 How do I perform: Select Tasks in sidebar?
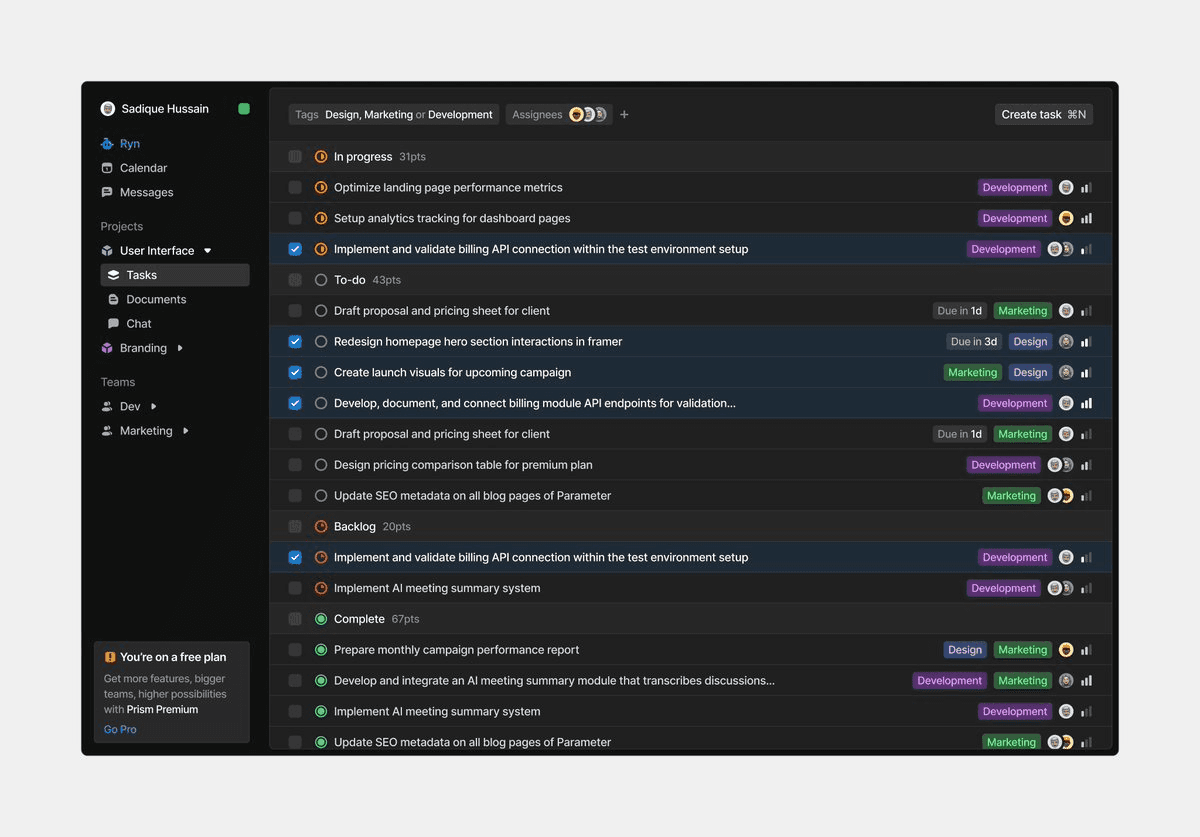pos(175,275)
